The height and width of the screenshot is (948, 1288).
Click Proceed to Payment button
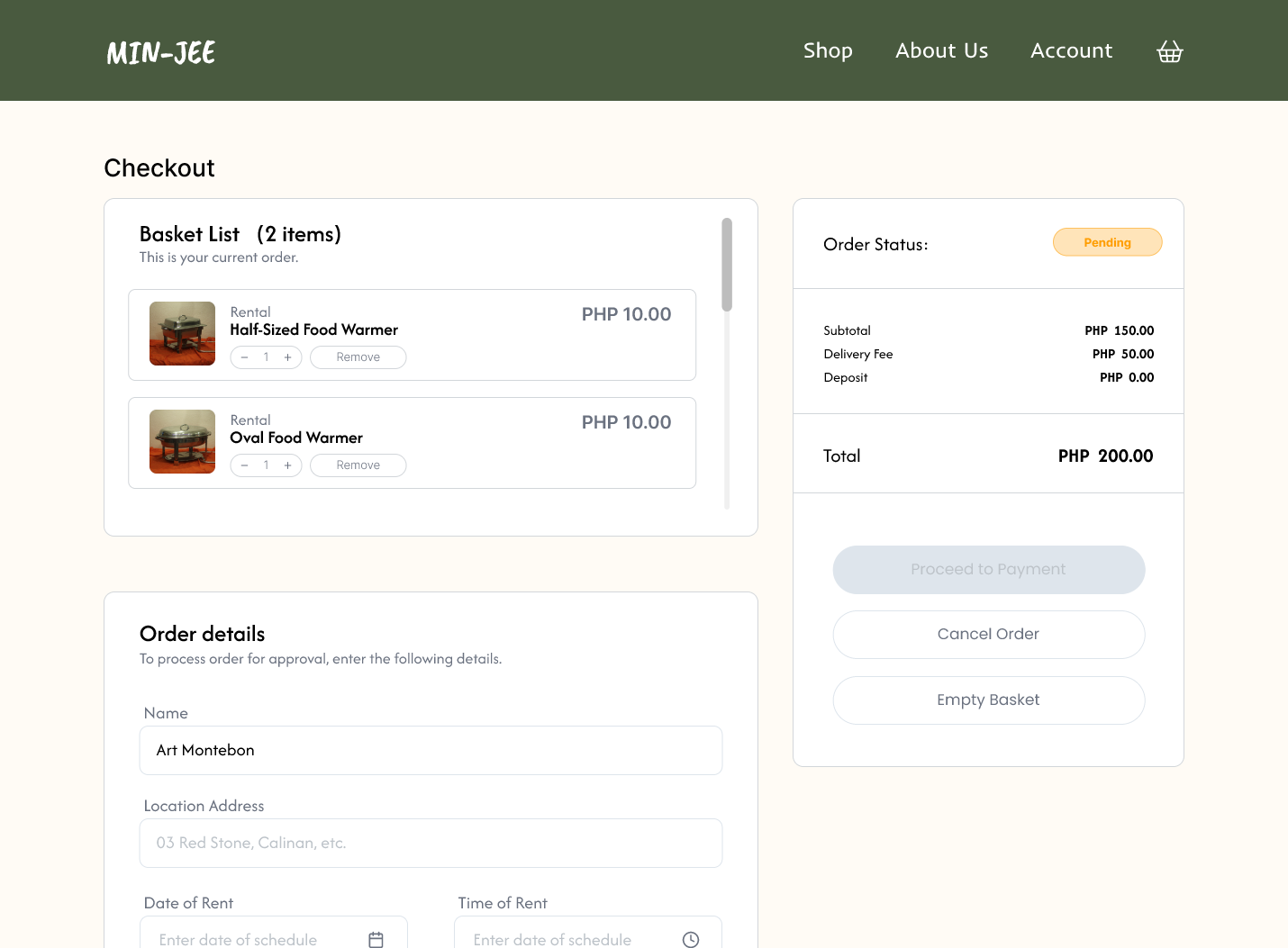[988, 570]
